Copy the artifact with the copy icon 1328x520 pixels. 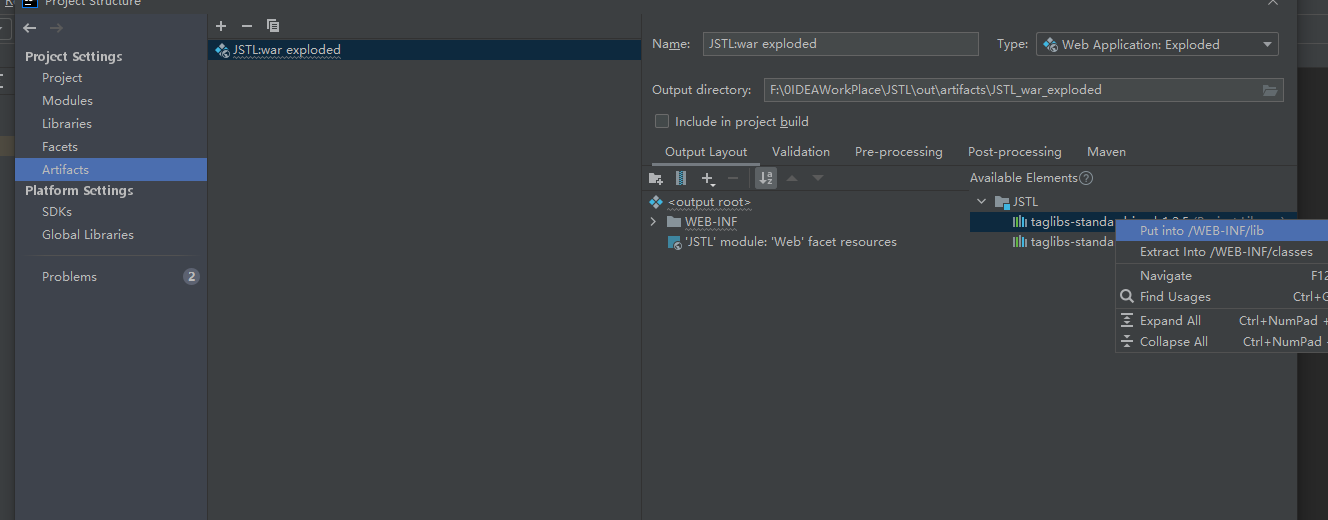click(x=273, y=26)
